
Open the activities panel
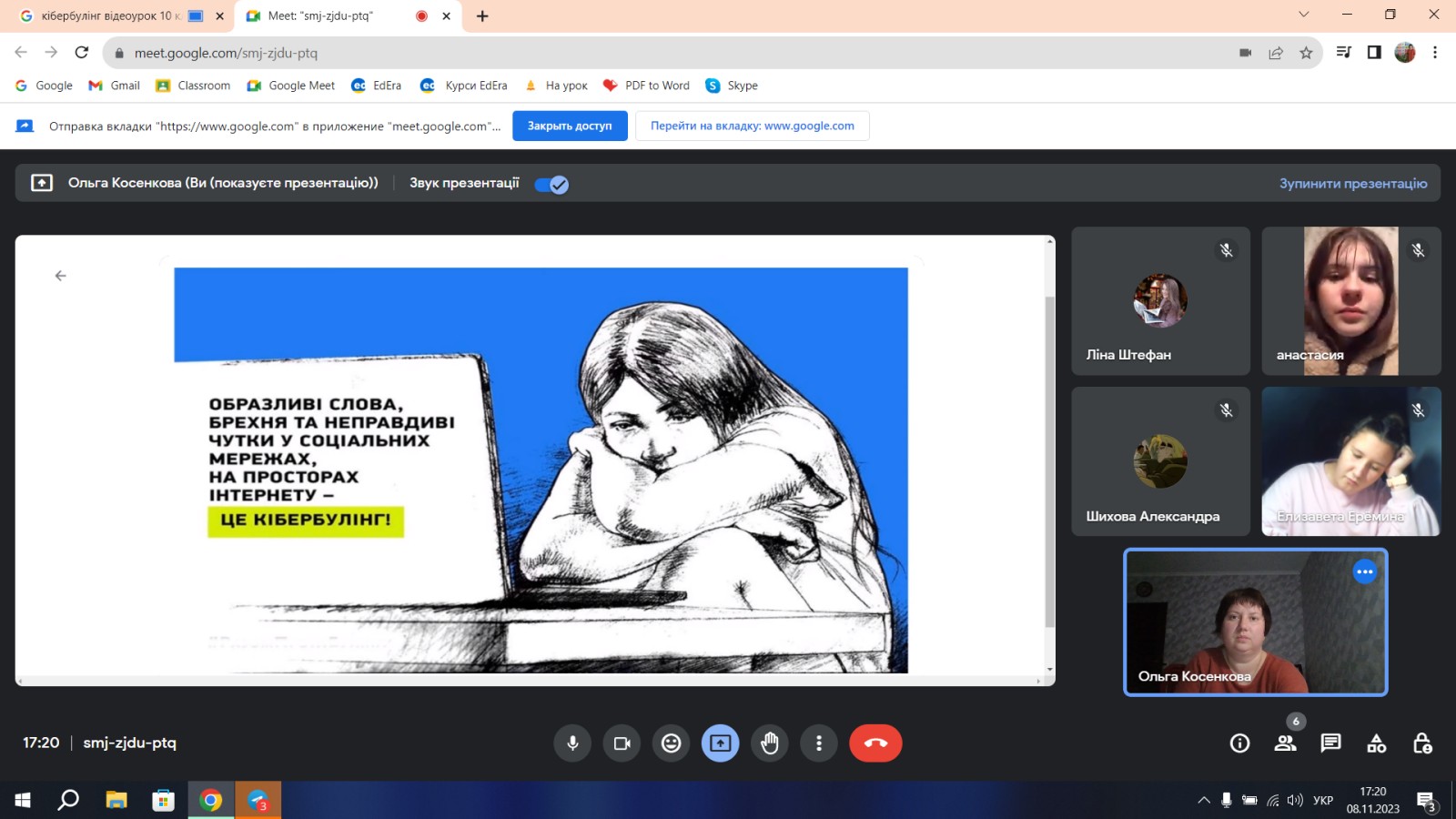(1377, 743)
